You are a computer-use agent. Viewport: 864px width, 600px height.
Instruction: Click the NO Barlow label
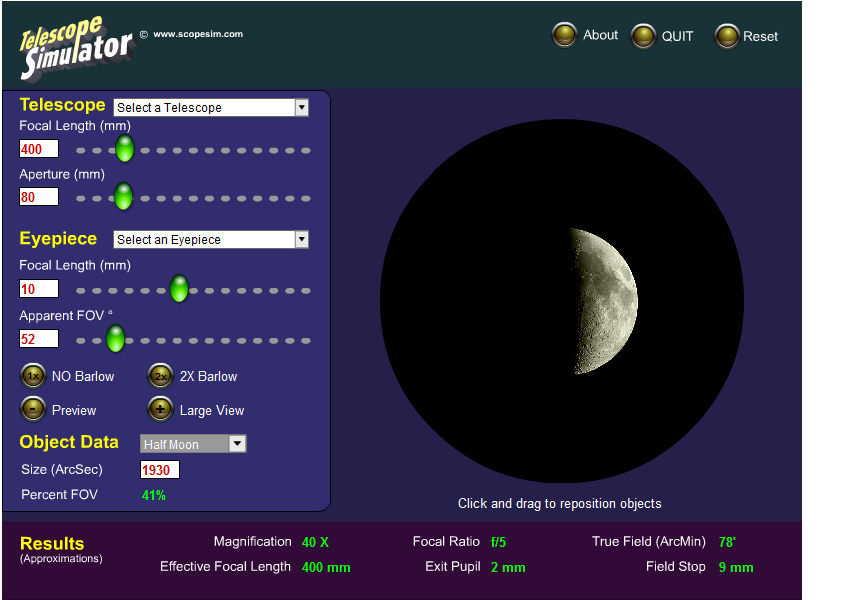click(x=83, y=376)
